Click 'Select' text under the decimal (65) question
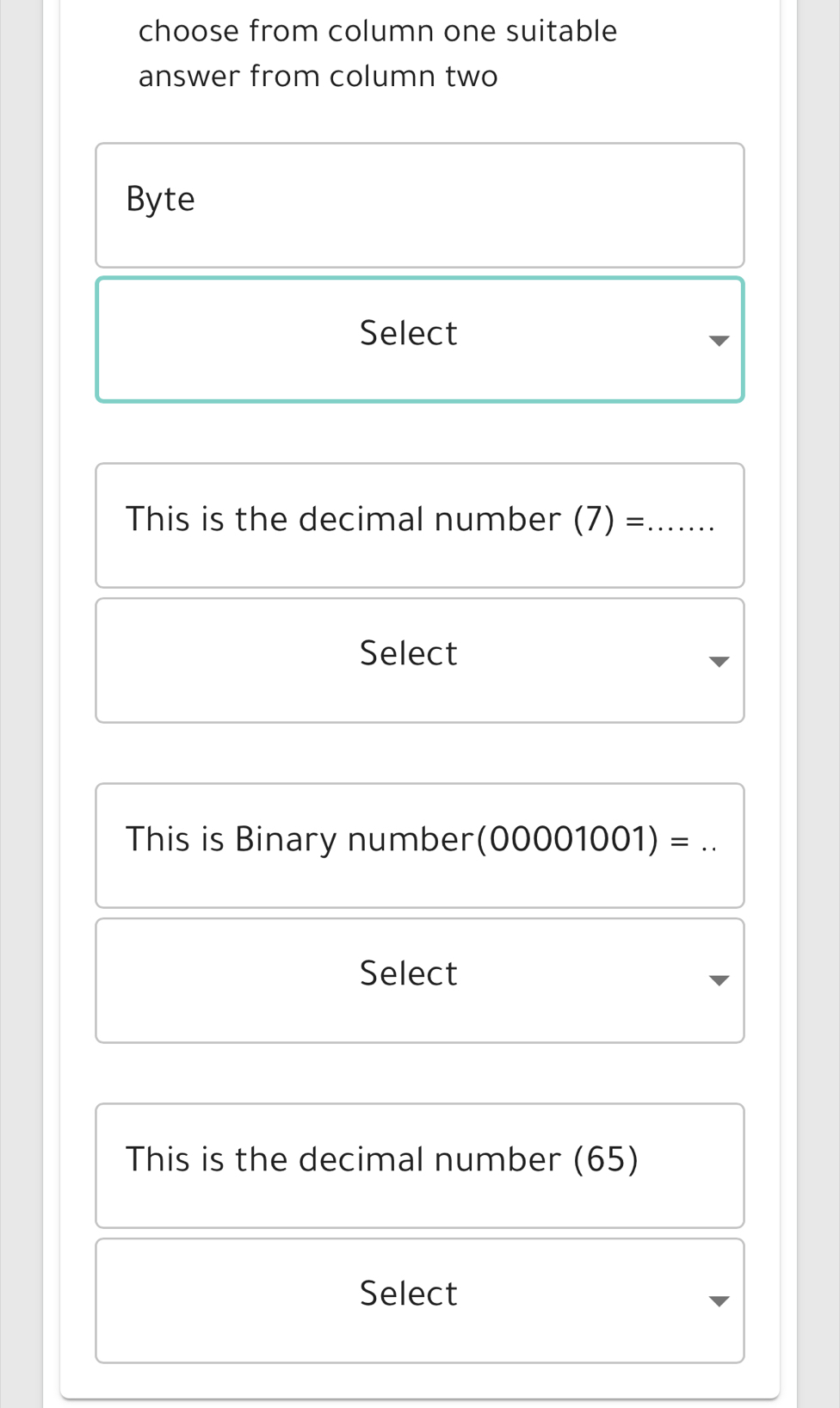Viewport: 840px width, 1408px height. (x=408, y=1294)
